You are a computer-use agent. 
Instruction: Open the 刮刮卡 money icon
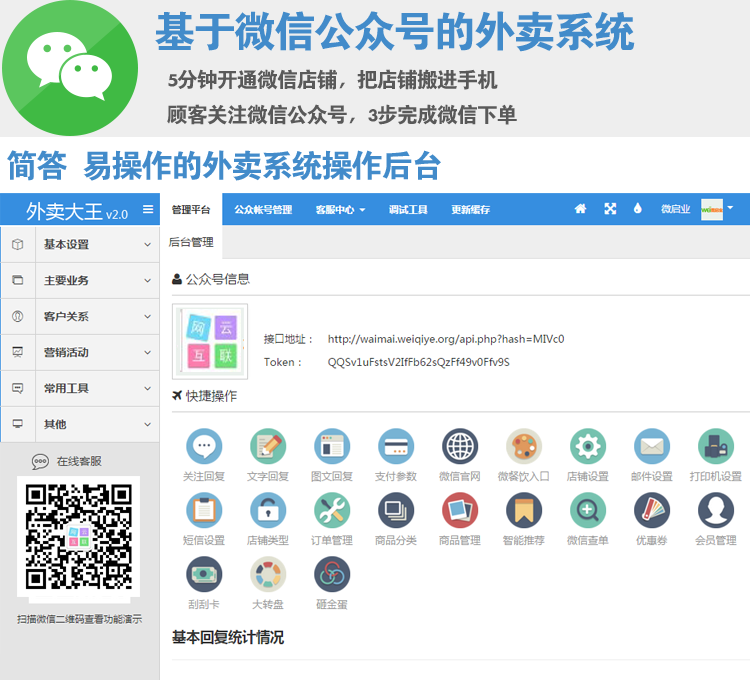point(204,574)
